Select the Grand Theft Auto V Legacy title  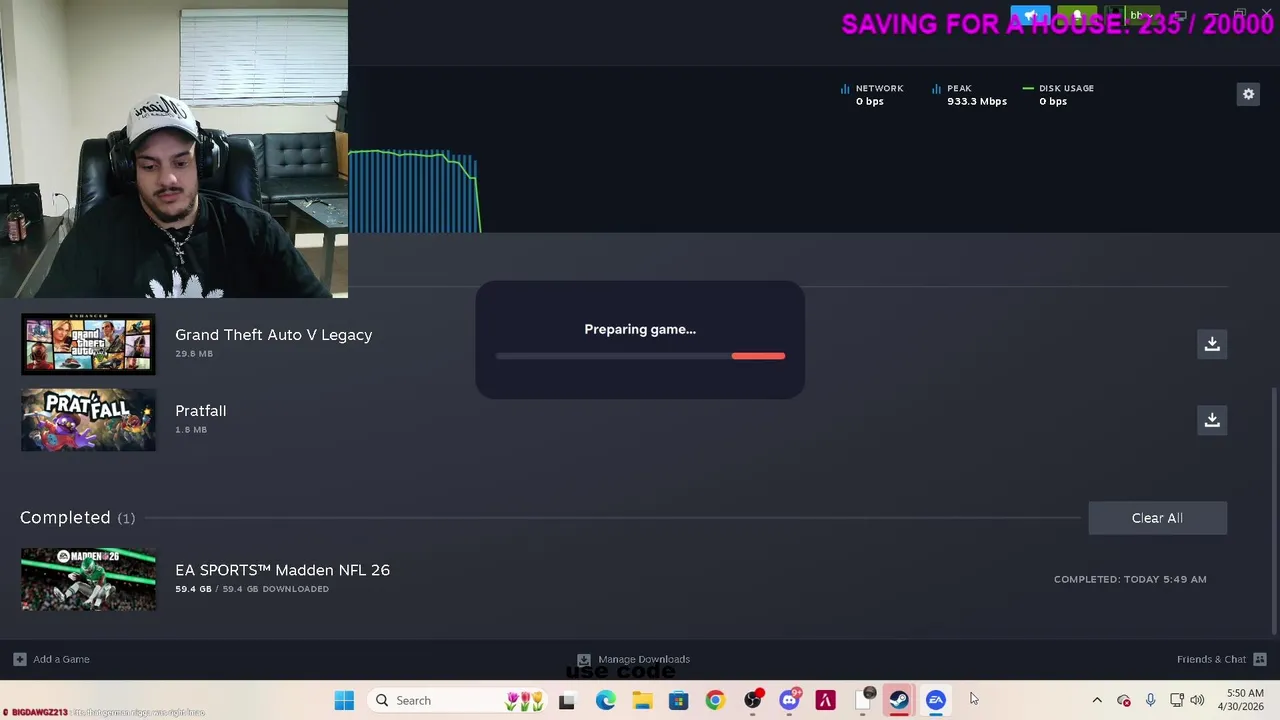click(x=273, y=335)
